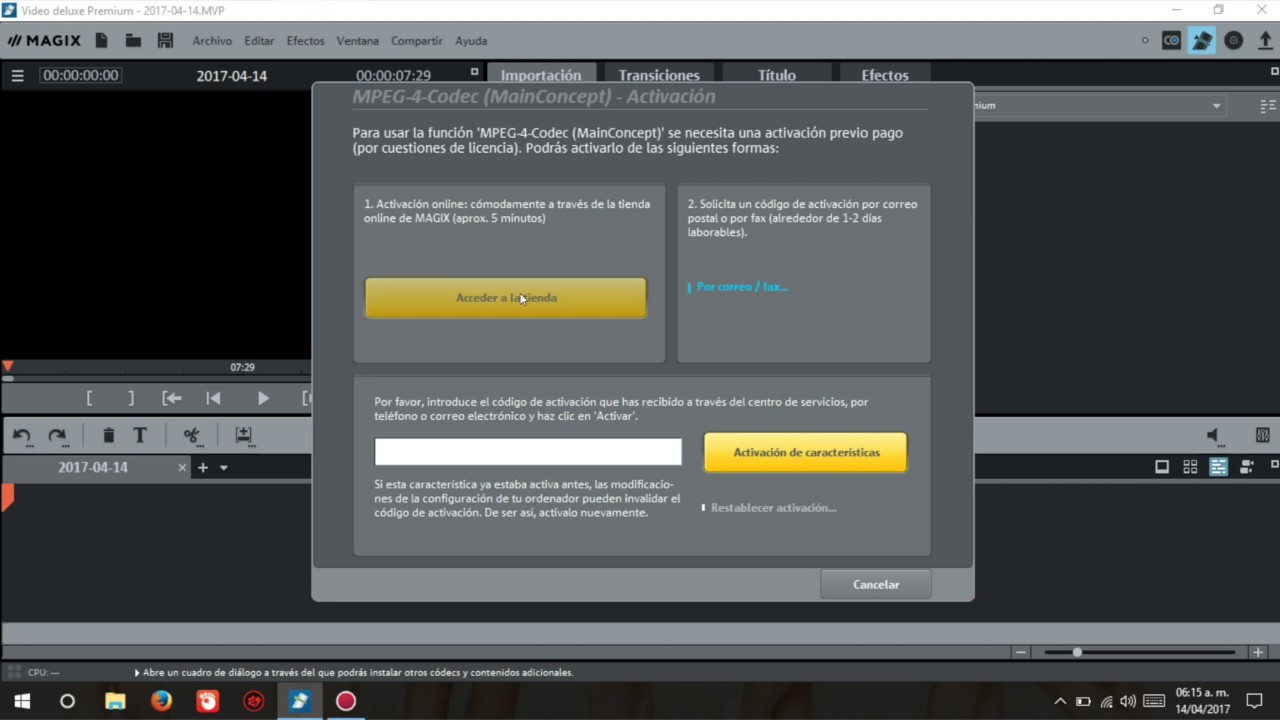The image size is (1280, 720).
Task: Switch to the Transiciones tab
Action: pyautogui.click(x=659, y=75)
